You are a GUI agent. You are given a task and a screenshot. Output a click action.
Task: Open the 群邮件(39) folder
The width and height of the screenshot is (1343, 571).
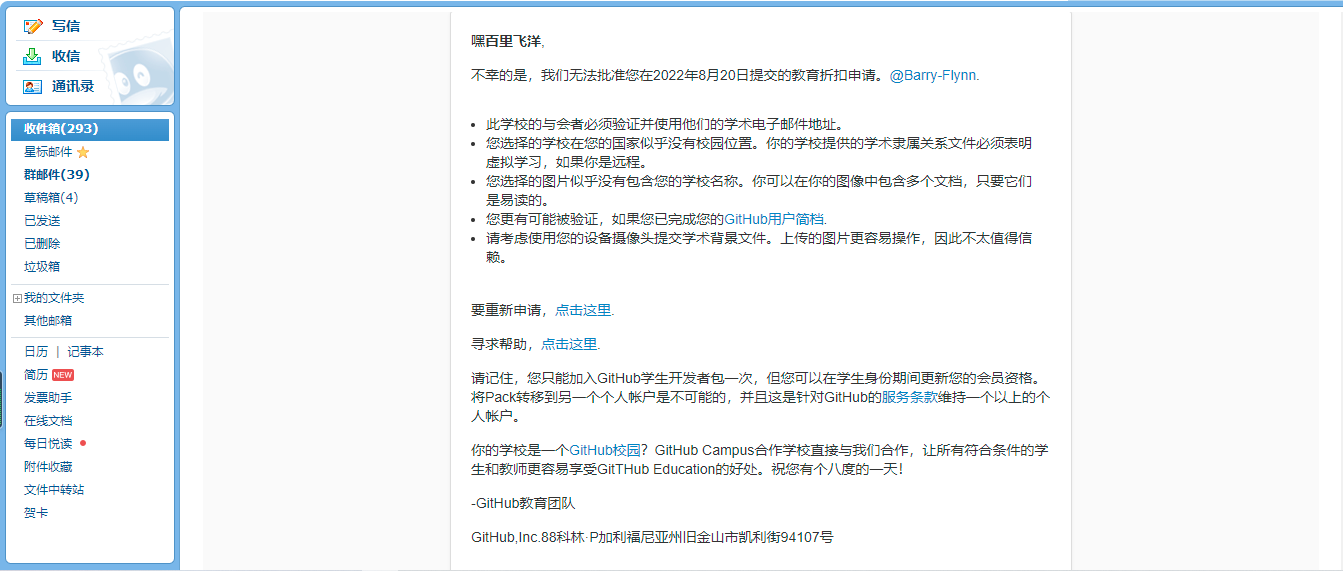coord(57,175)
